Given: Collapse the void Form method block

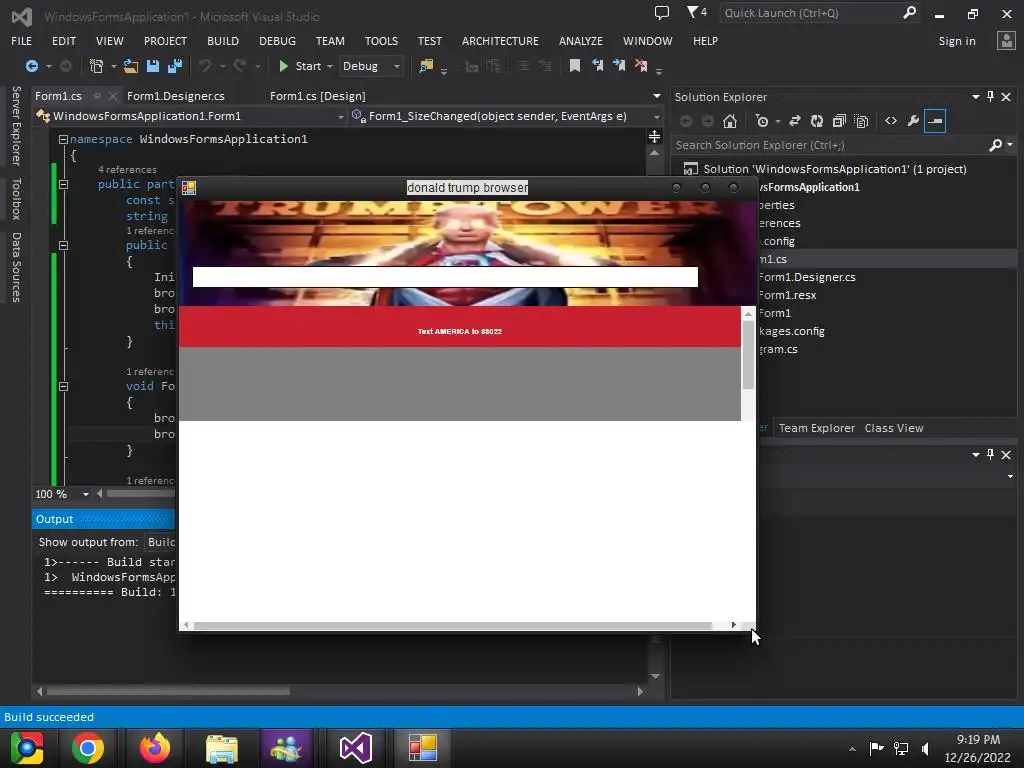Looking at the screenshot, I should 63,387.
